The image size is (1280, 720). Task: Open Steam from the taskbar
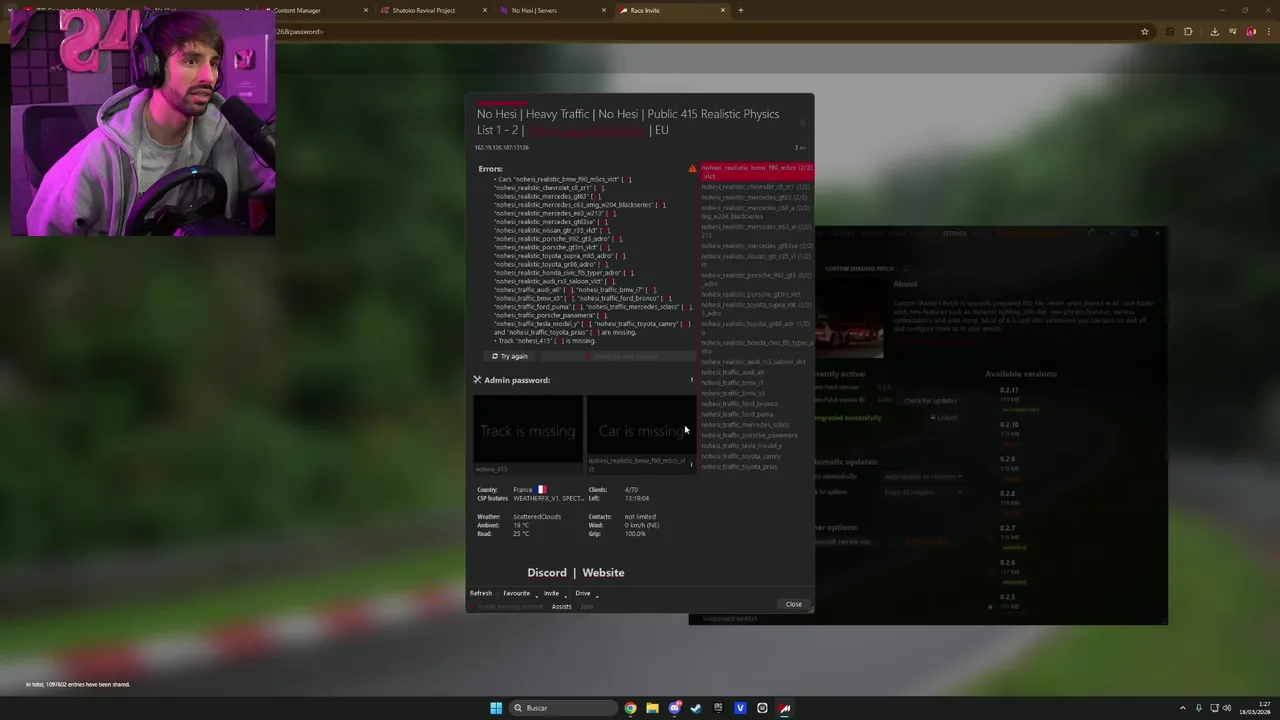696,708
